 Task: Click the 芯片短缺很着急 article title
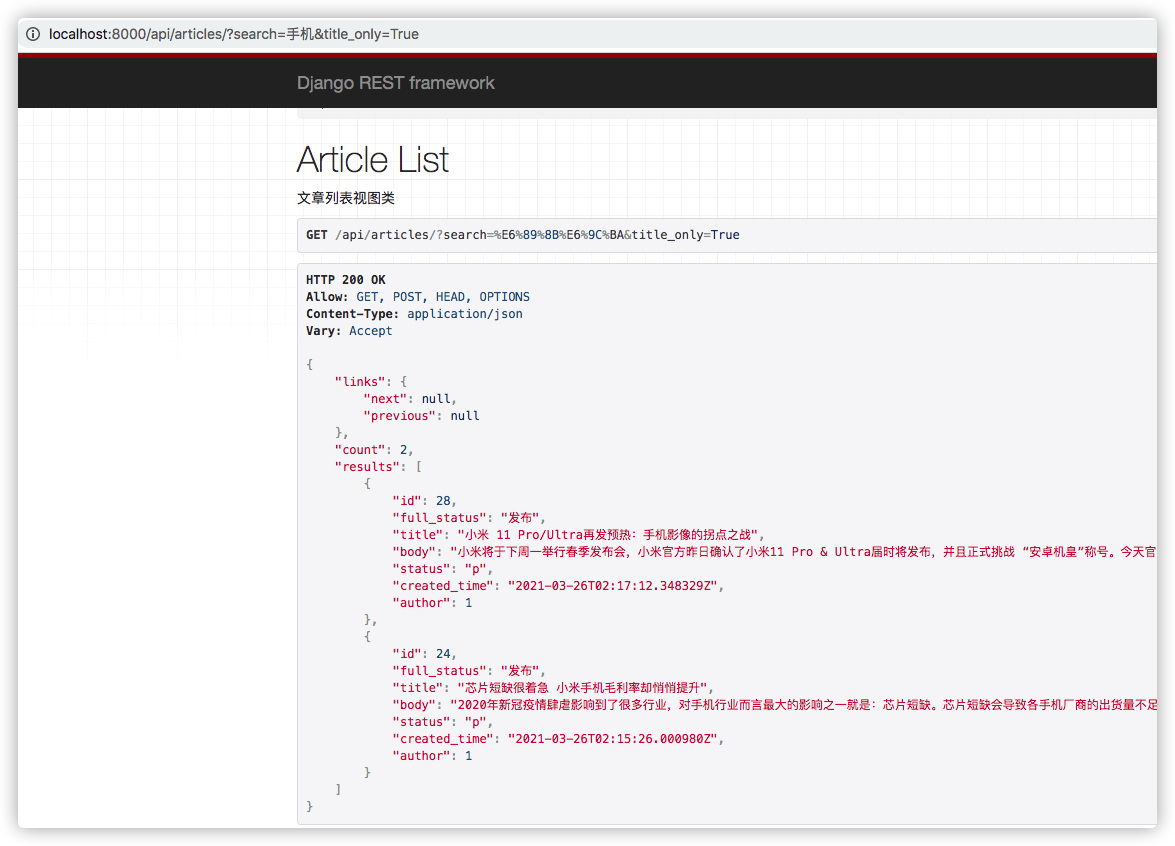click(582, 688)
